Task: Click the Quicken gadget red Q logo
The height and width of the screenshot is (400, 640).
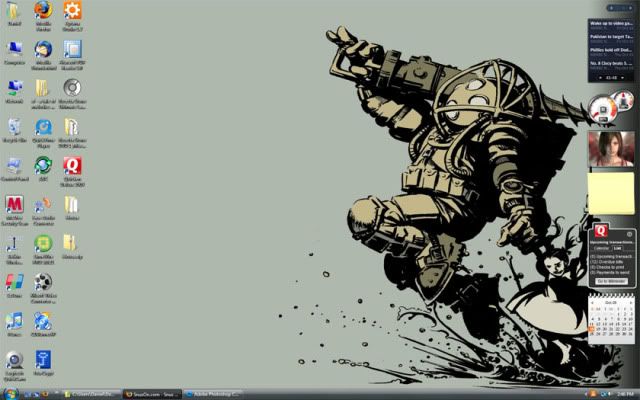Action: (600, 231)
